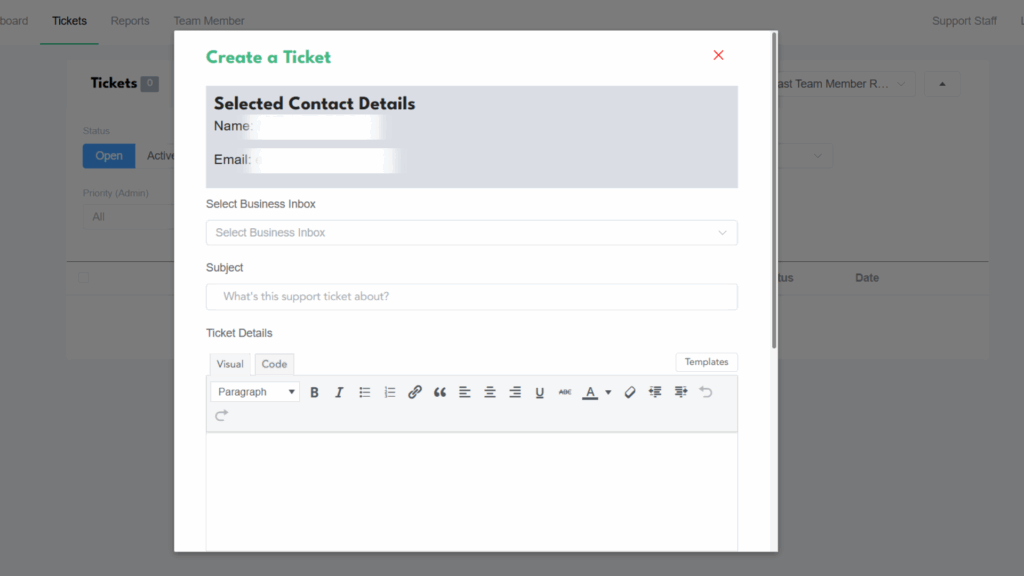Apply strikethrough formatting

[x=565, y=393]
